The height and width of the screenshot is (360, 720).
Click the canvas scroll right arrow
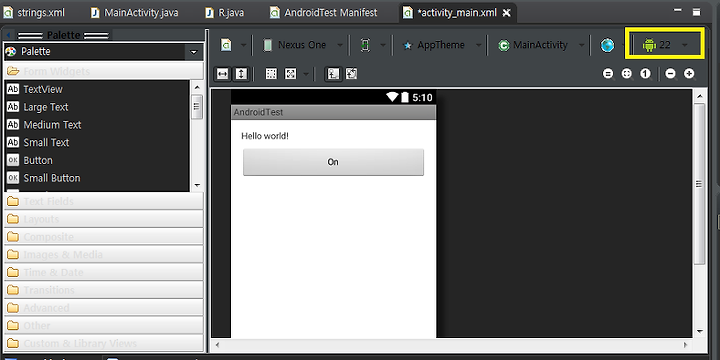click(686, 344)
